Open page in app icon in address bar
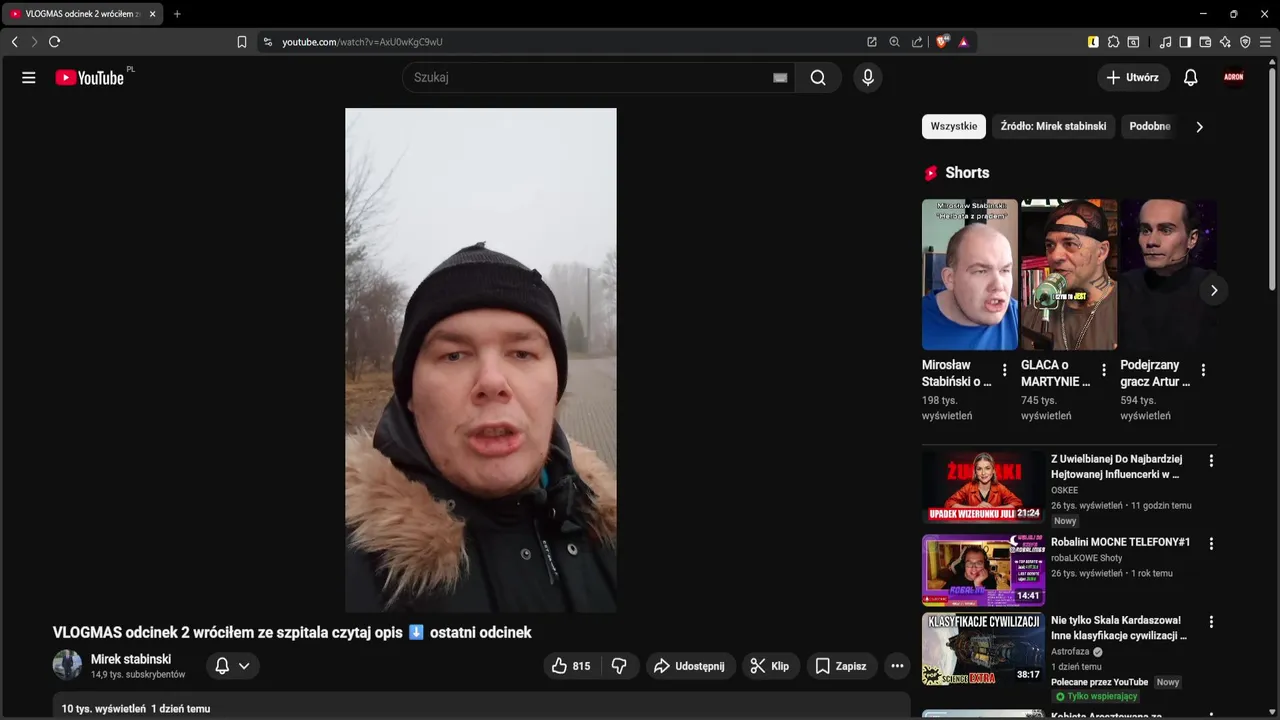Viewport: 1280px width, 720px height. (x=872, y=42)
